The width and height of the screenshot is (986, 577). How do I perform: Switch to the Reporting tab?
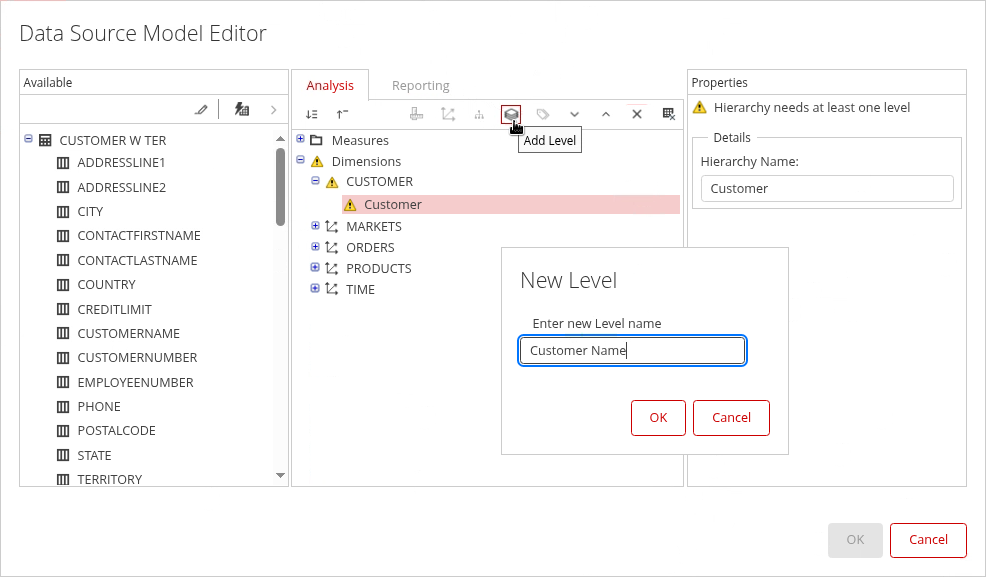click(x=420, y=85)
